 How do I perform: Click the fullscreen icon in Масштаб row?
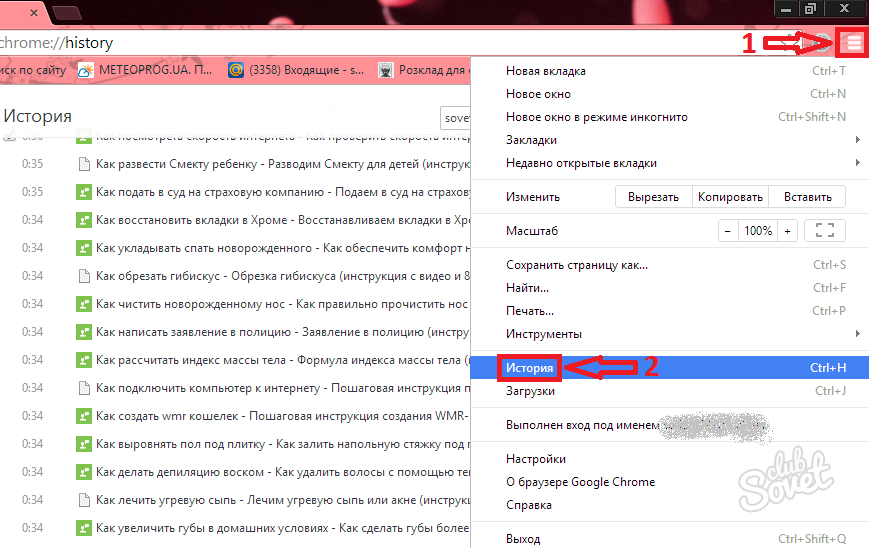824,231
